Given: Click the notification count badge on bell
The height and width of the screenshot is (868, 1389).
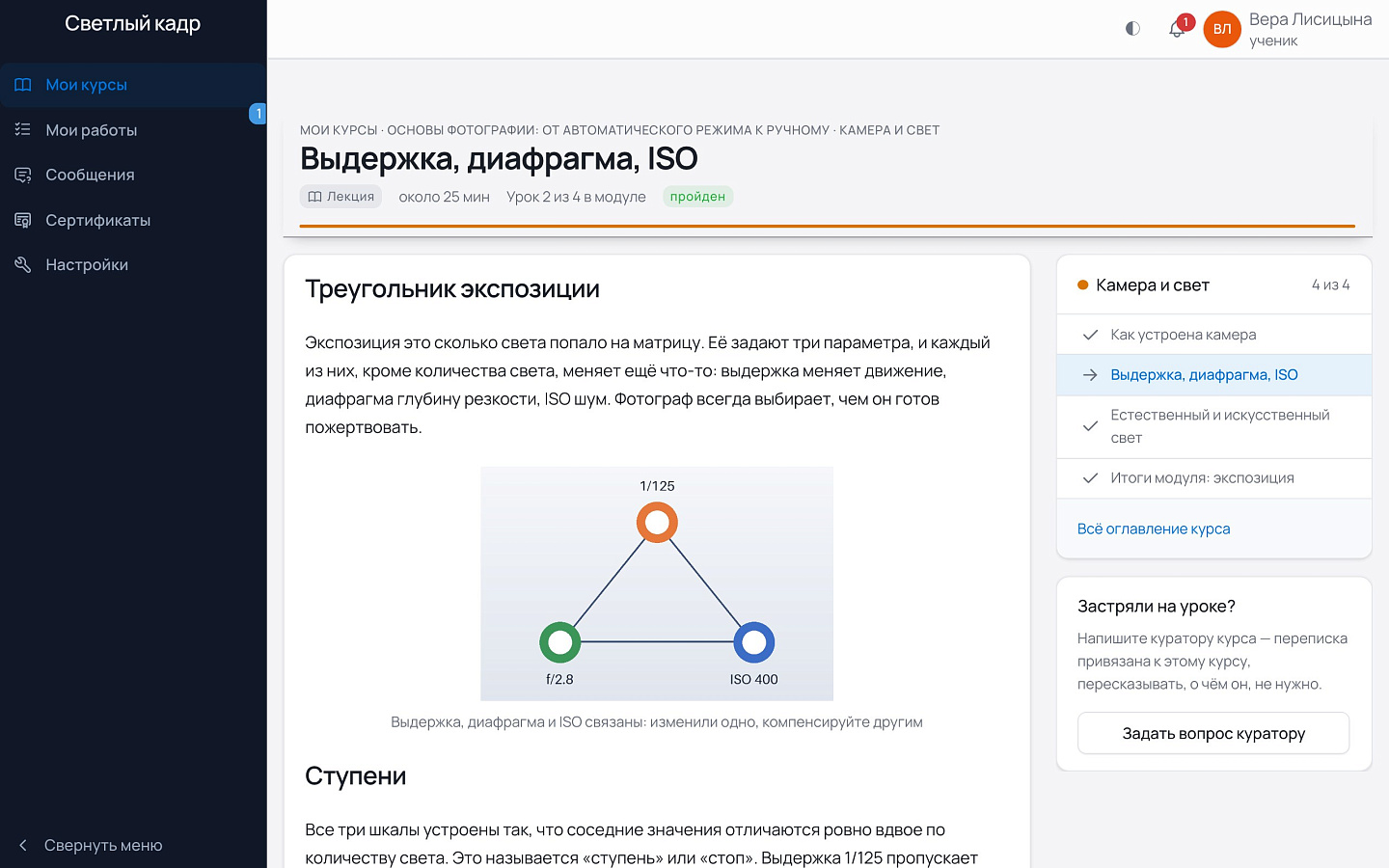Looking at the screenshot, I should coord(1185,21).
